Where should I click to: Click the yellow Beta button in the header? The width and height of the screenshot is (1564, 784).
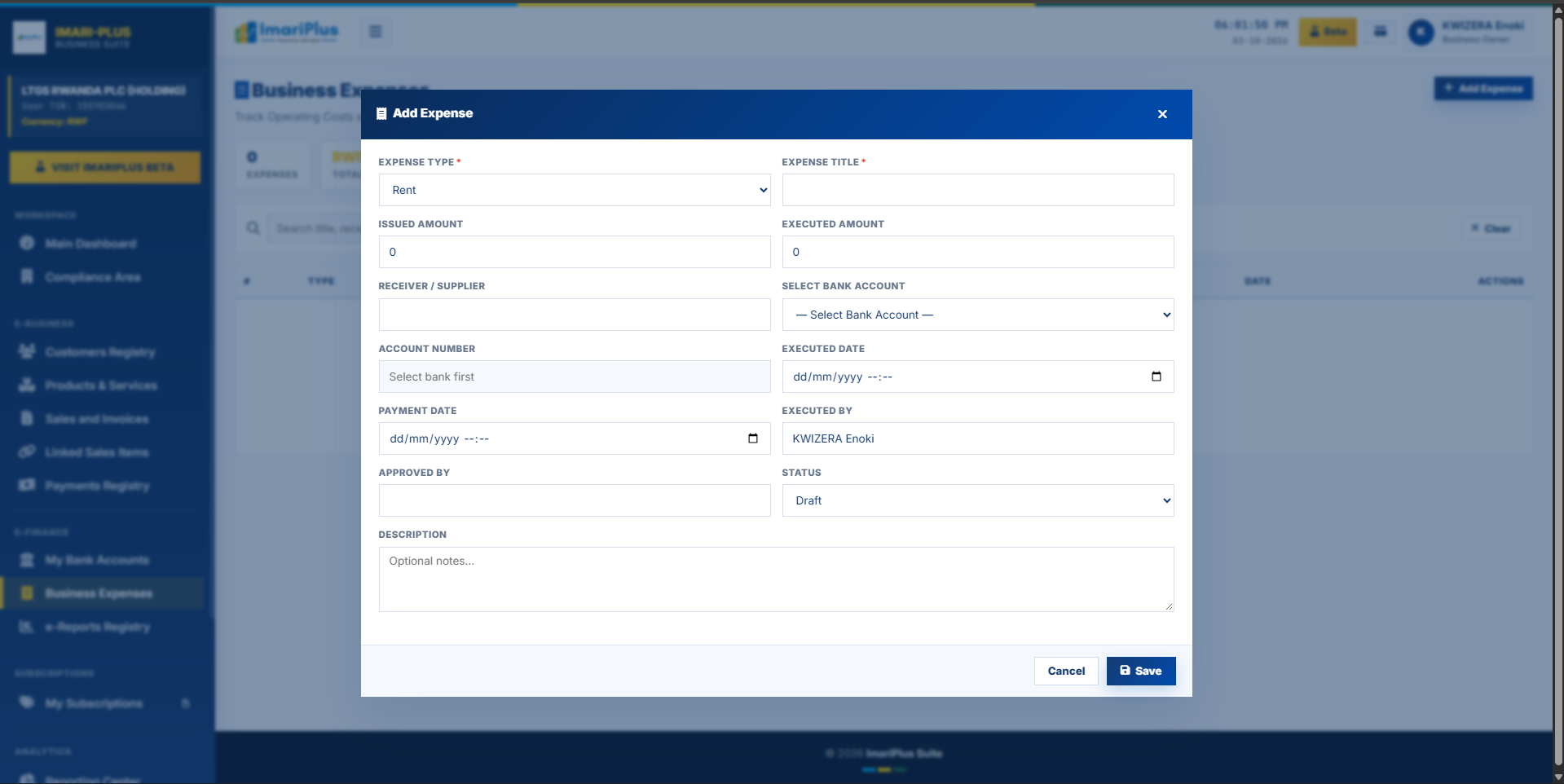[1328, 32]
